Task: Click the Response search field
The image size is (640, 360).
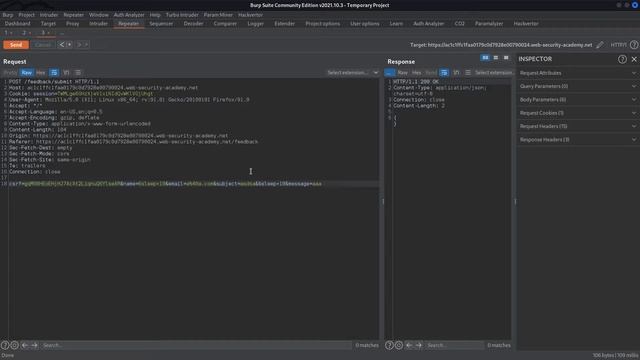Action: click(x=454, y=345)
